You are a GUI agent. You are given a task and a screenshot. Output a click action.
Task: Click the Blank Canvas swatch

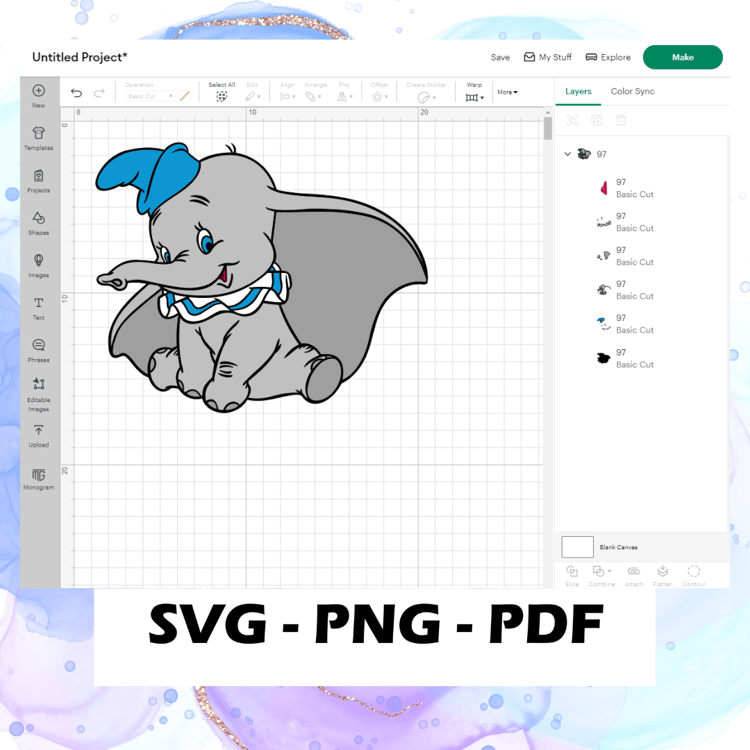click(x=577, y=547)
